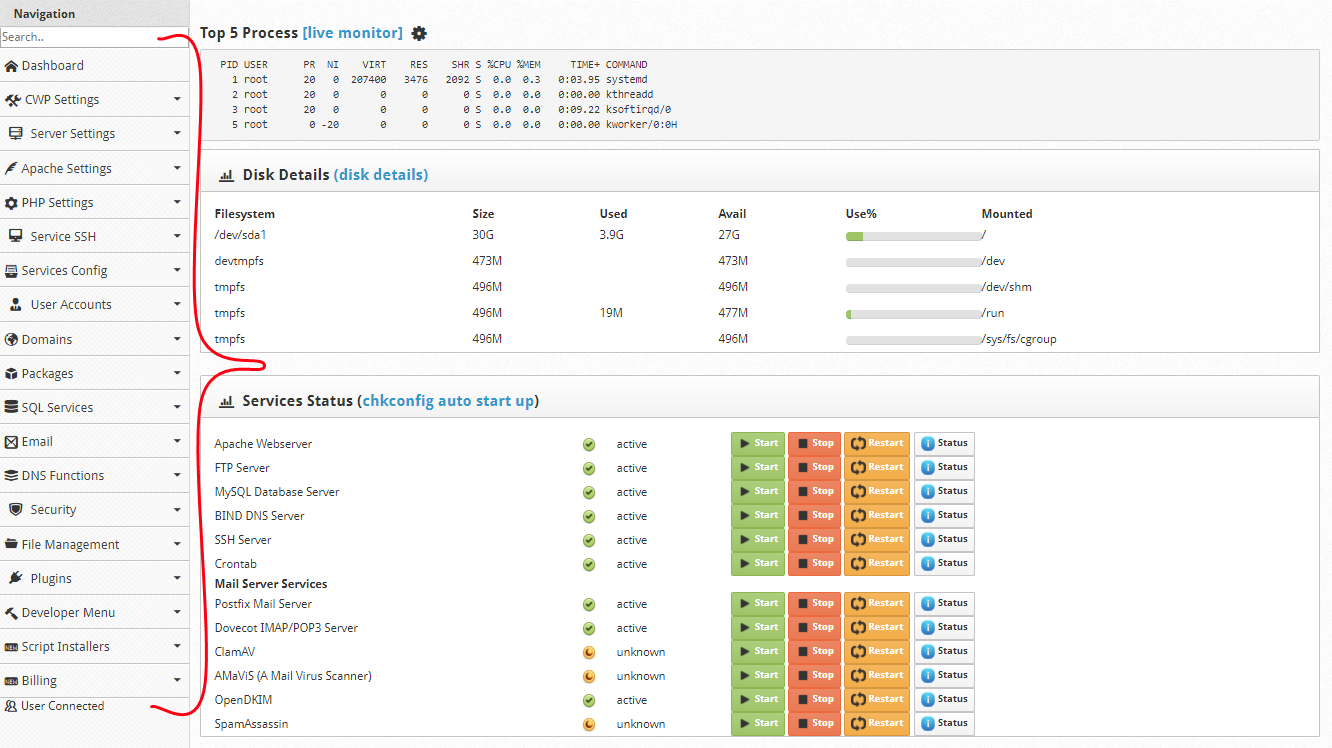Click the Server Settings monitor icon
Viewport: 1332px width, 748px height.
point(16,133)
